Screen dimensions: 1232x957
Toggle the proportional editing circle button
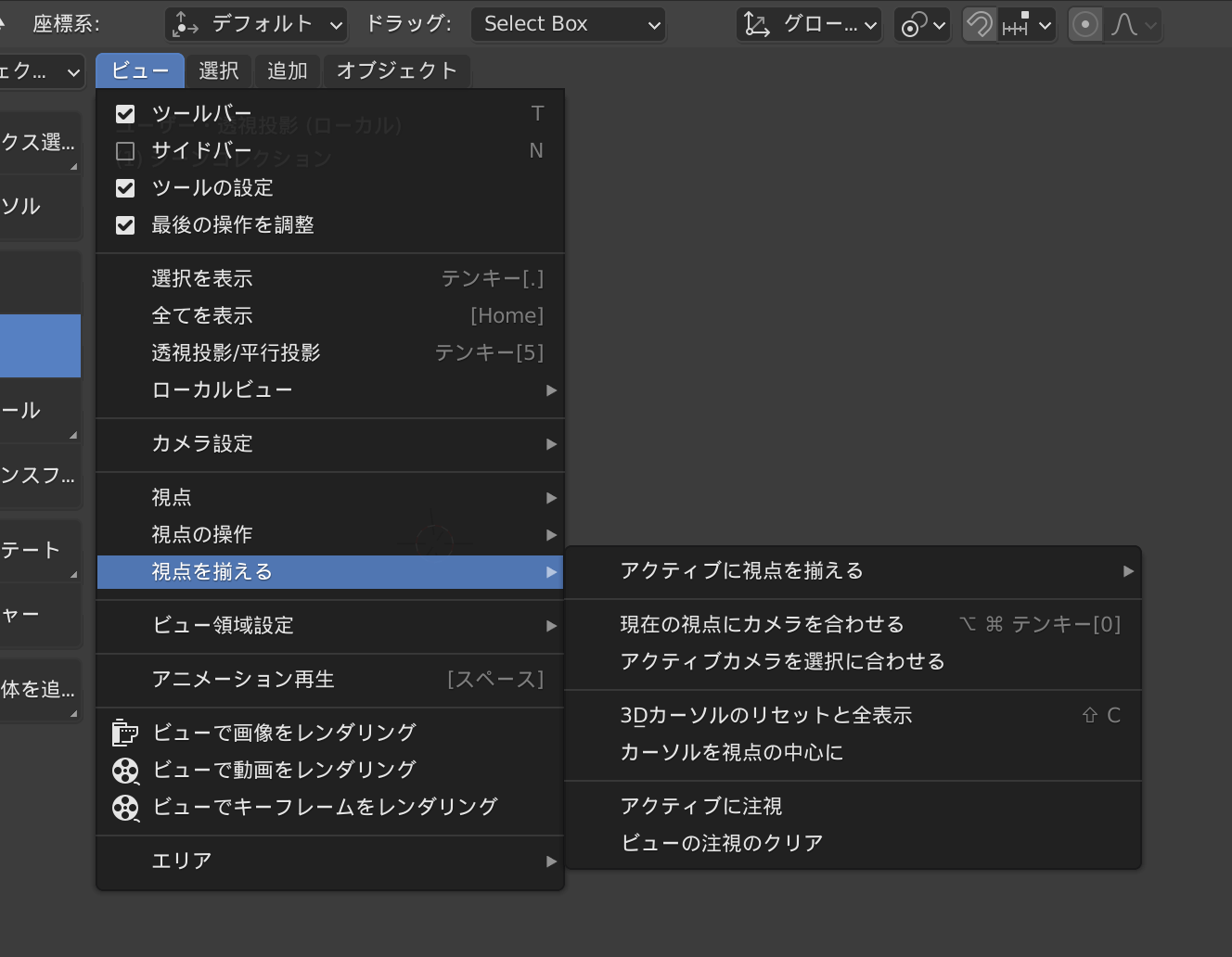(1085, 25)
